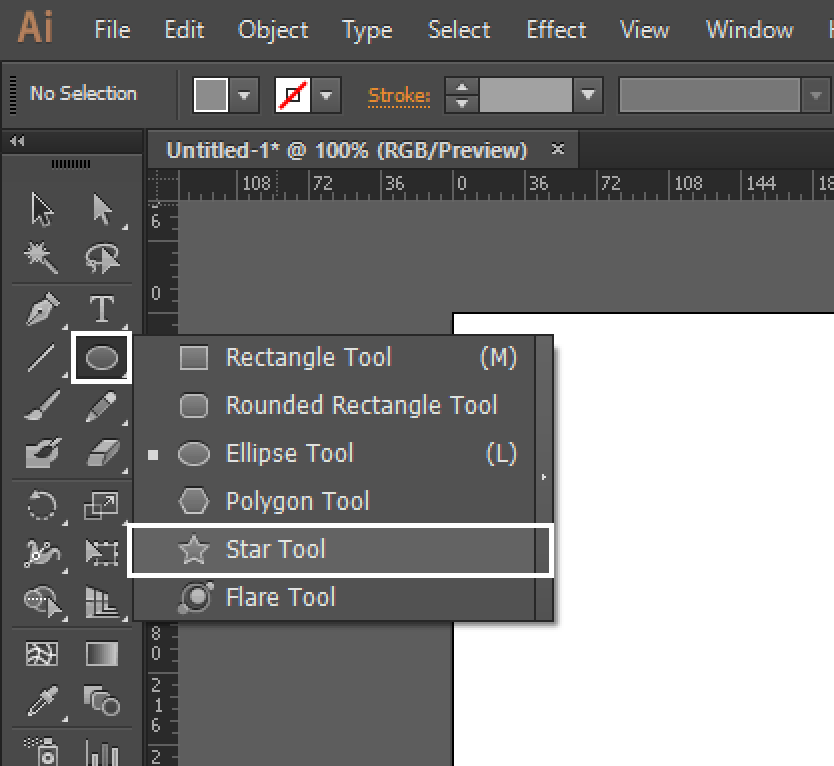Select the Lasso tool

[102, 257]
